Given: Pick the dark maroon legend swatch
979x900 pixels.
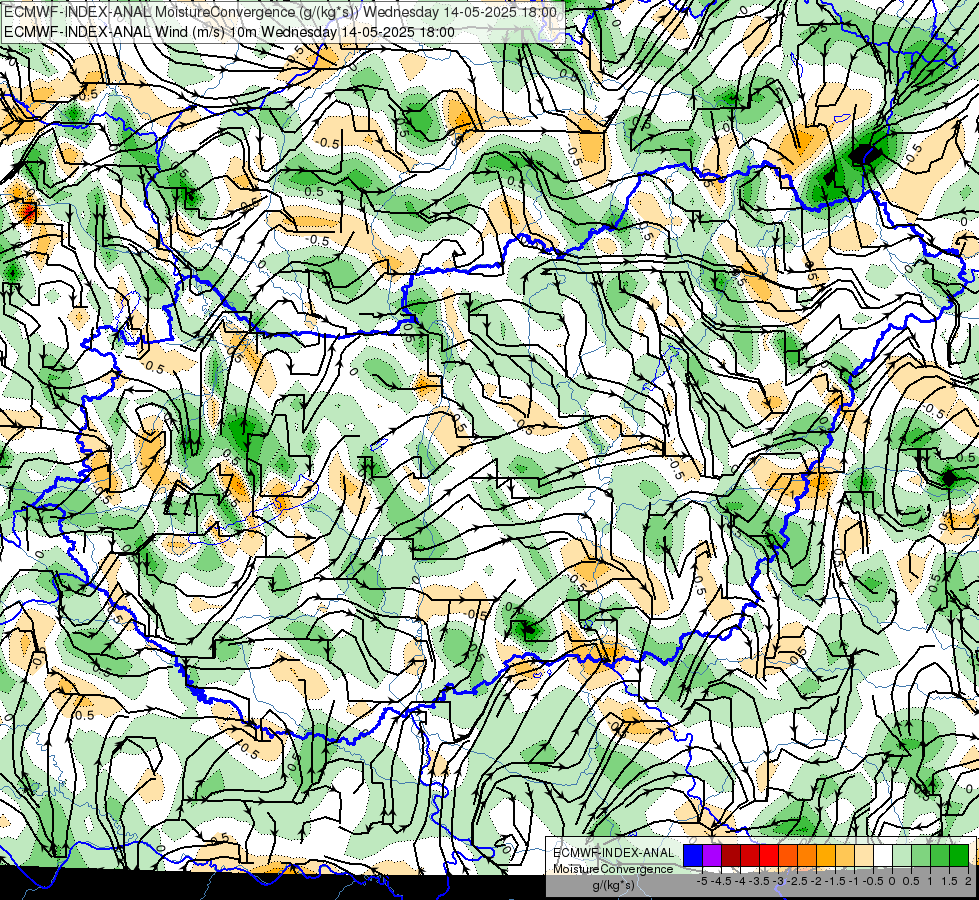Looking at the screenshot, I should 731,856.
